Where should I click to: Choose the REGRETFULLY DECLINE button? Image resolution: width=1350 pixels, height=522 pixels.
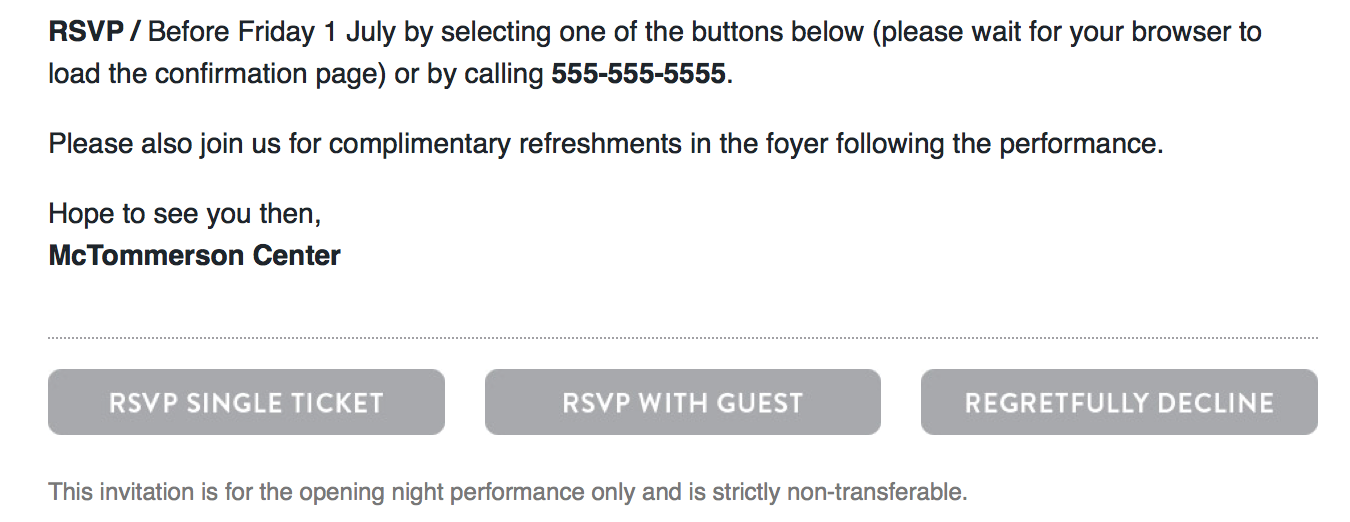click(x=1119, y=402)
